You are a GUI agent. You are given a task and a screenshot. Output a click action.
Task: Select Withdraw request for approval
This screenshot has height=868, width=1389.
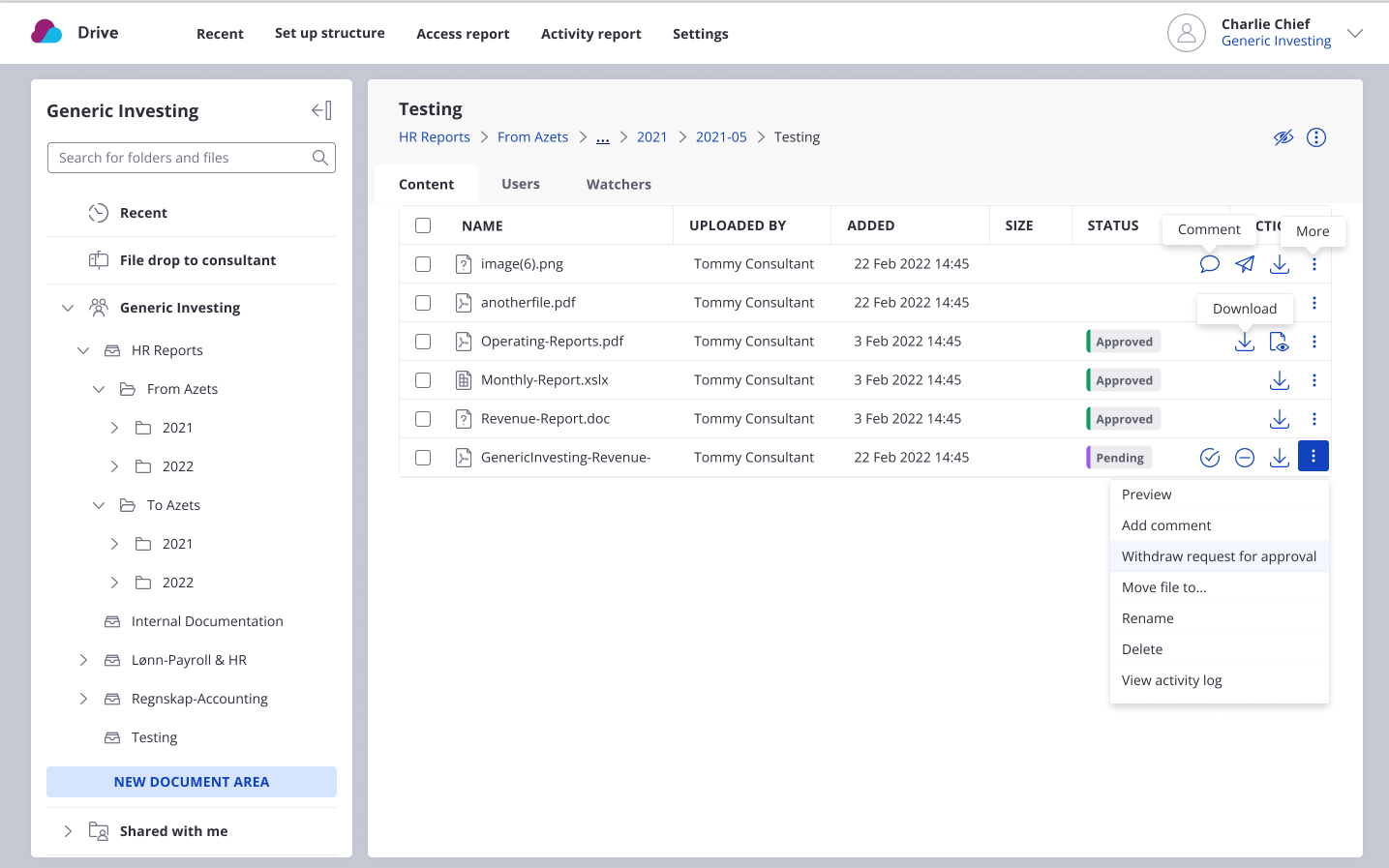[1220, 556]
